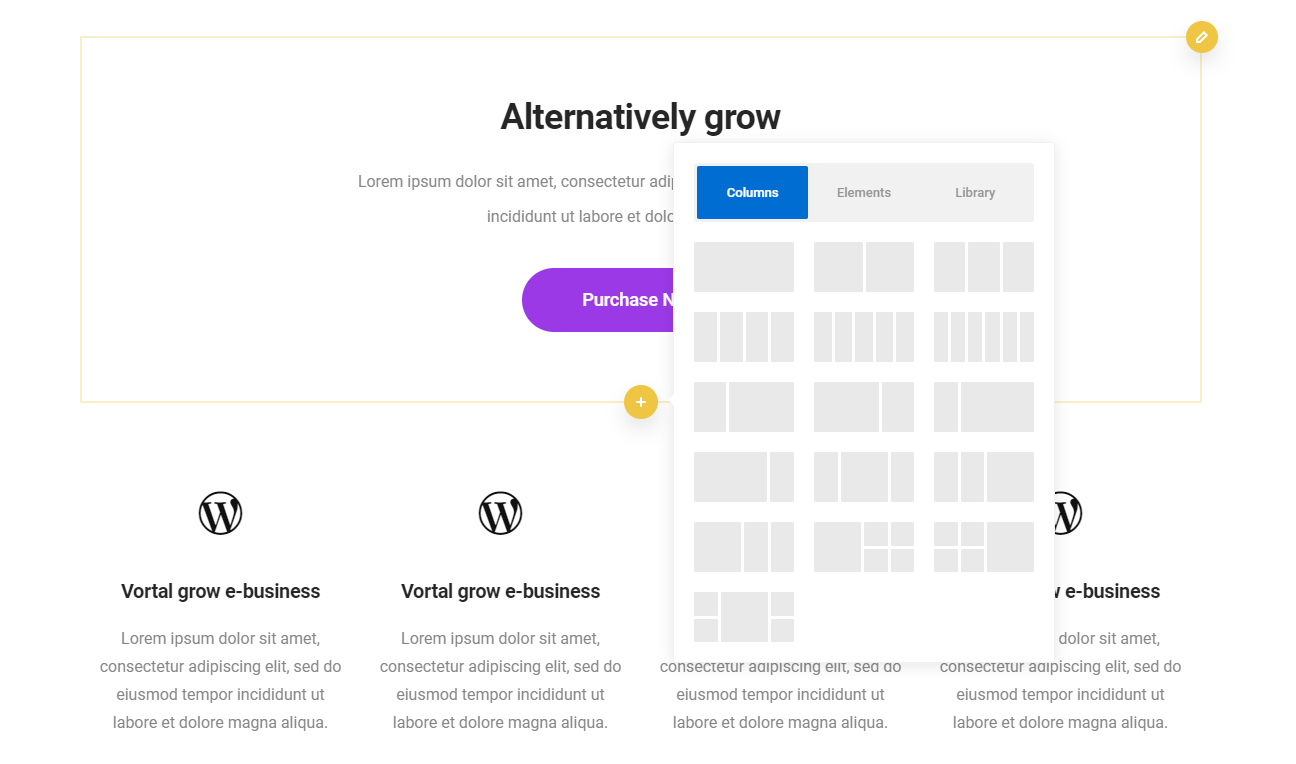The width and height of the screenshot is (1296, 764).
Task: Click the Alternatively grow heading
Action: pyautogui.click(x=640, y=117)
